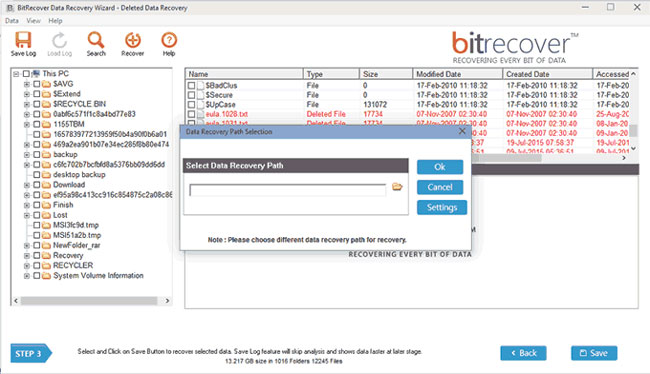
Task: Click the Download folder icon in tree
Action: [x=46, y=185]
